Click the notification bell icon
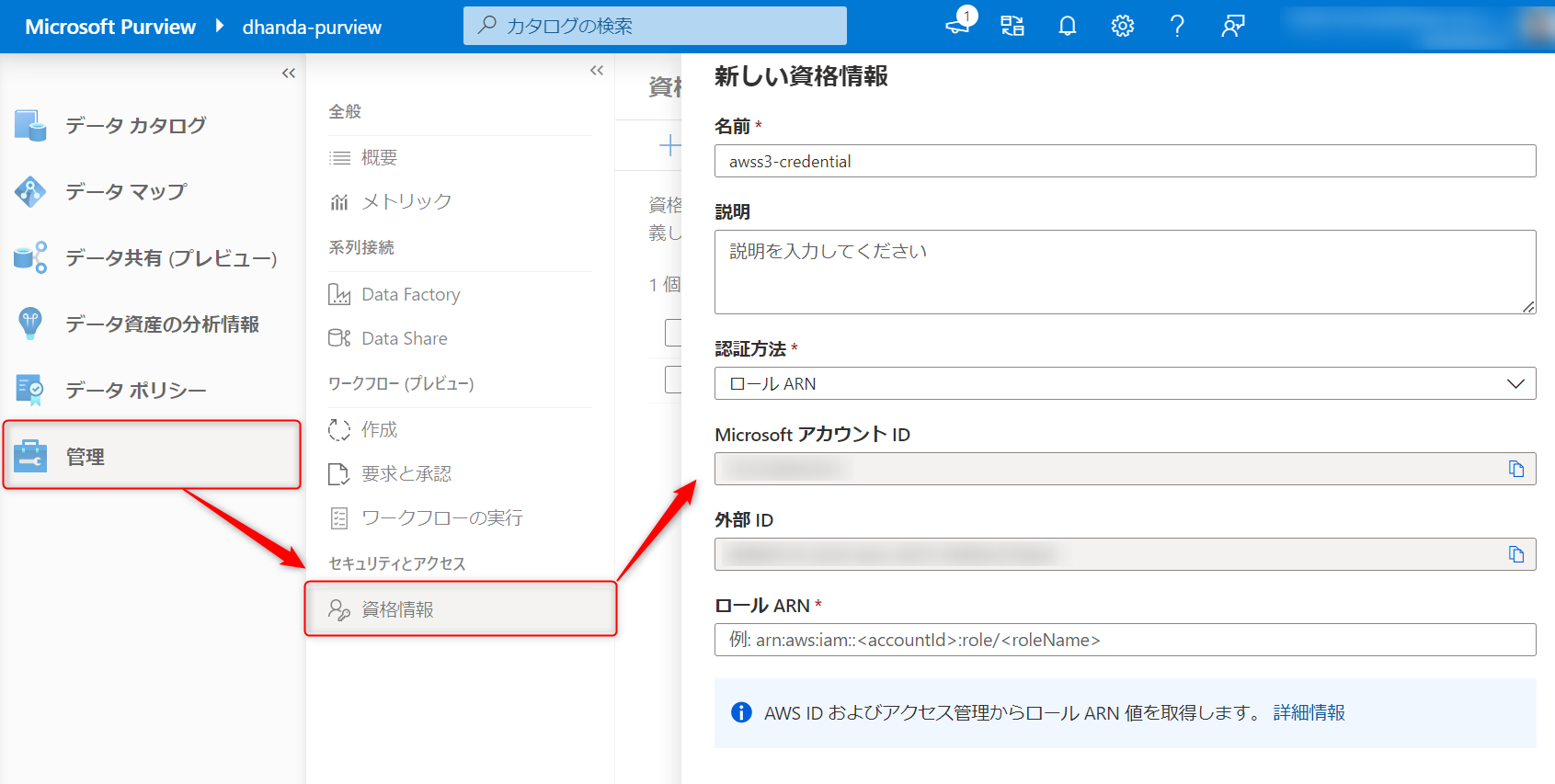This screenshot has width=1555, height=784. 1068,26
